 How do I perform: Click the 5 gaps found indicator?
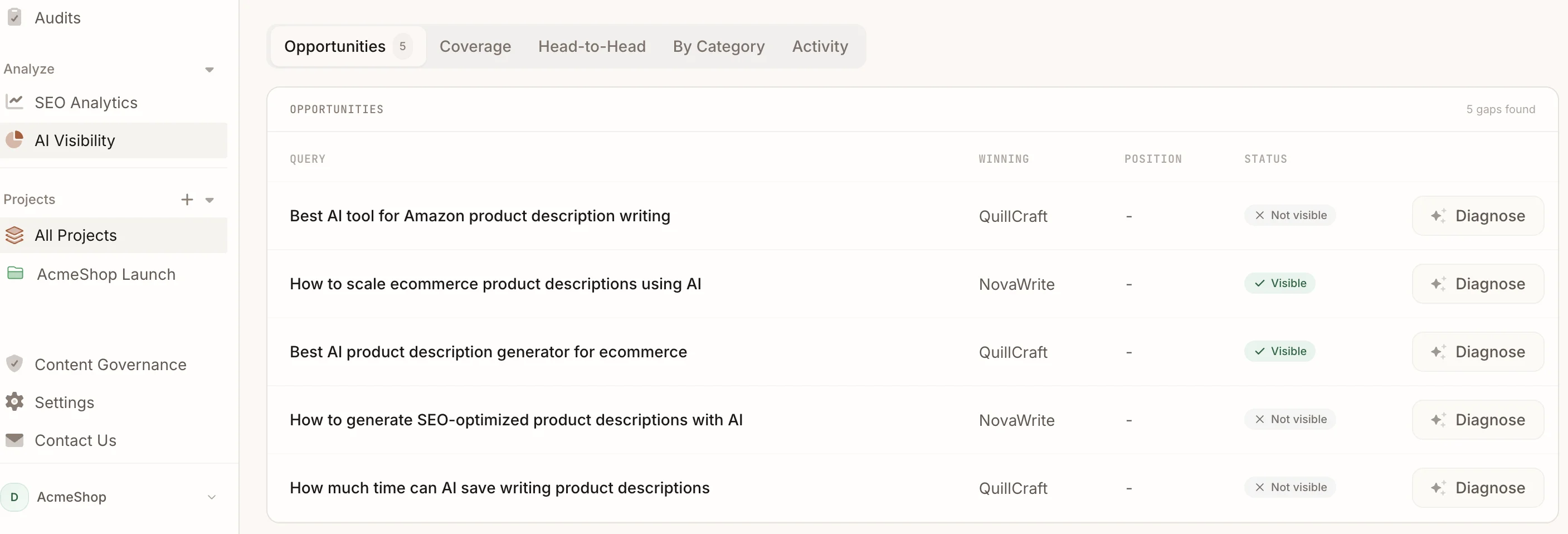coord(1501,109)
